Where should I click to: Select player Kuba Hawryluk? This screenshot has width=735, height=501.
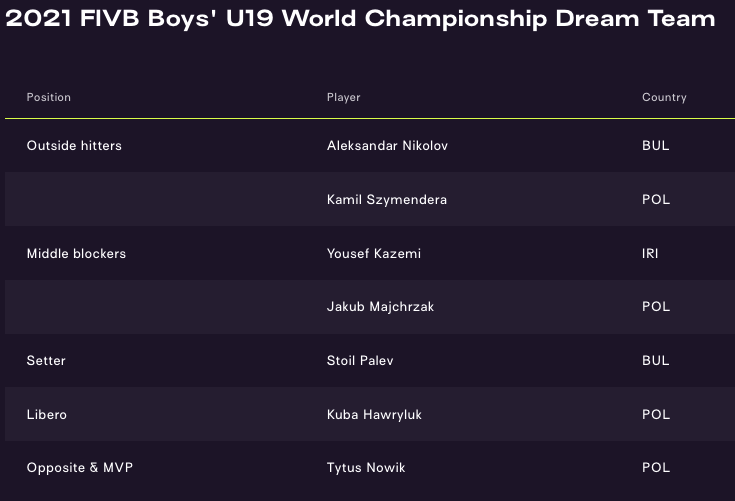pyautogui.click(x=374, y=415)
